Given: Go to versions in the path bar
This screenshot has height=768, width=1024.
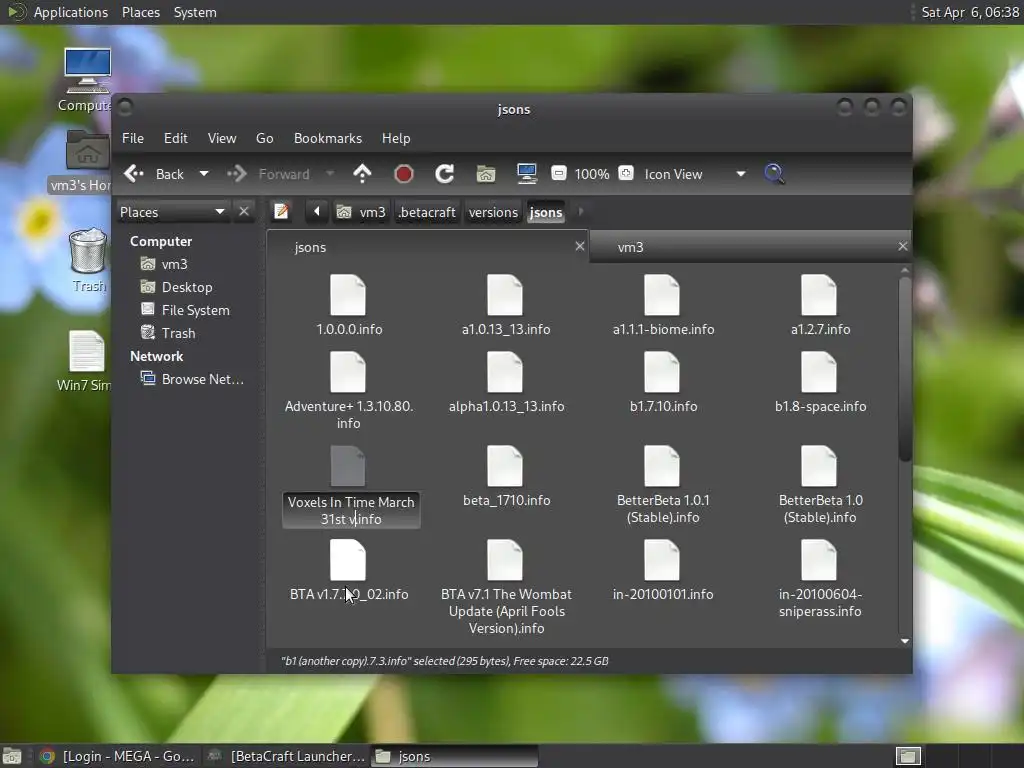Looking at the screenshot, I should click(493, 212).
